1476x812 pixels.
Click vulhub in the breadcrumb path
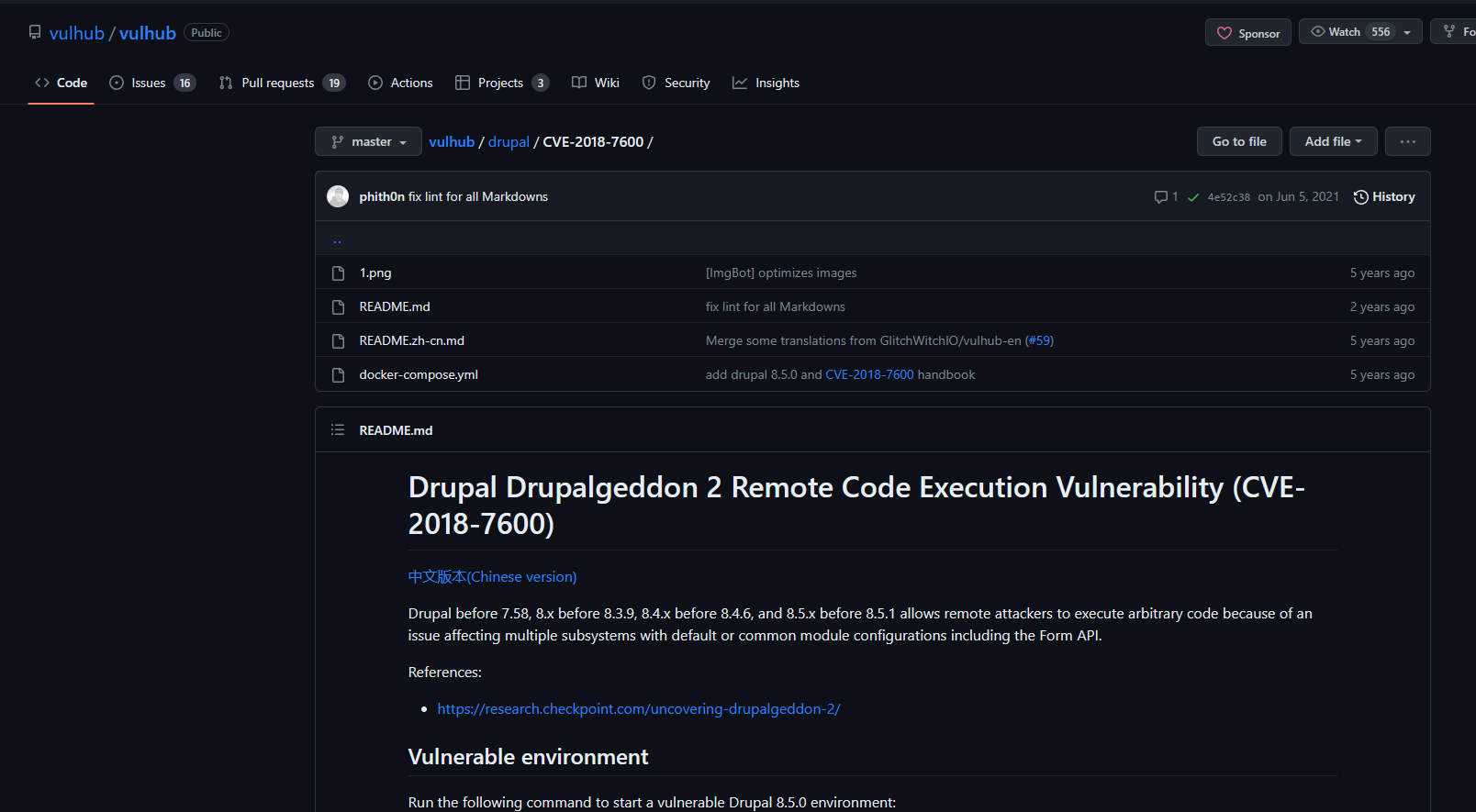pos(452,141)
